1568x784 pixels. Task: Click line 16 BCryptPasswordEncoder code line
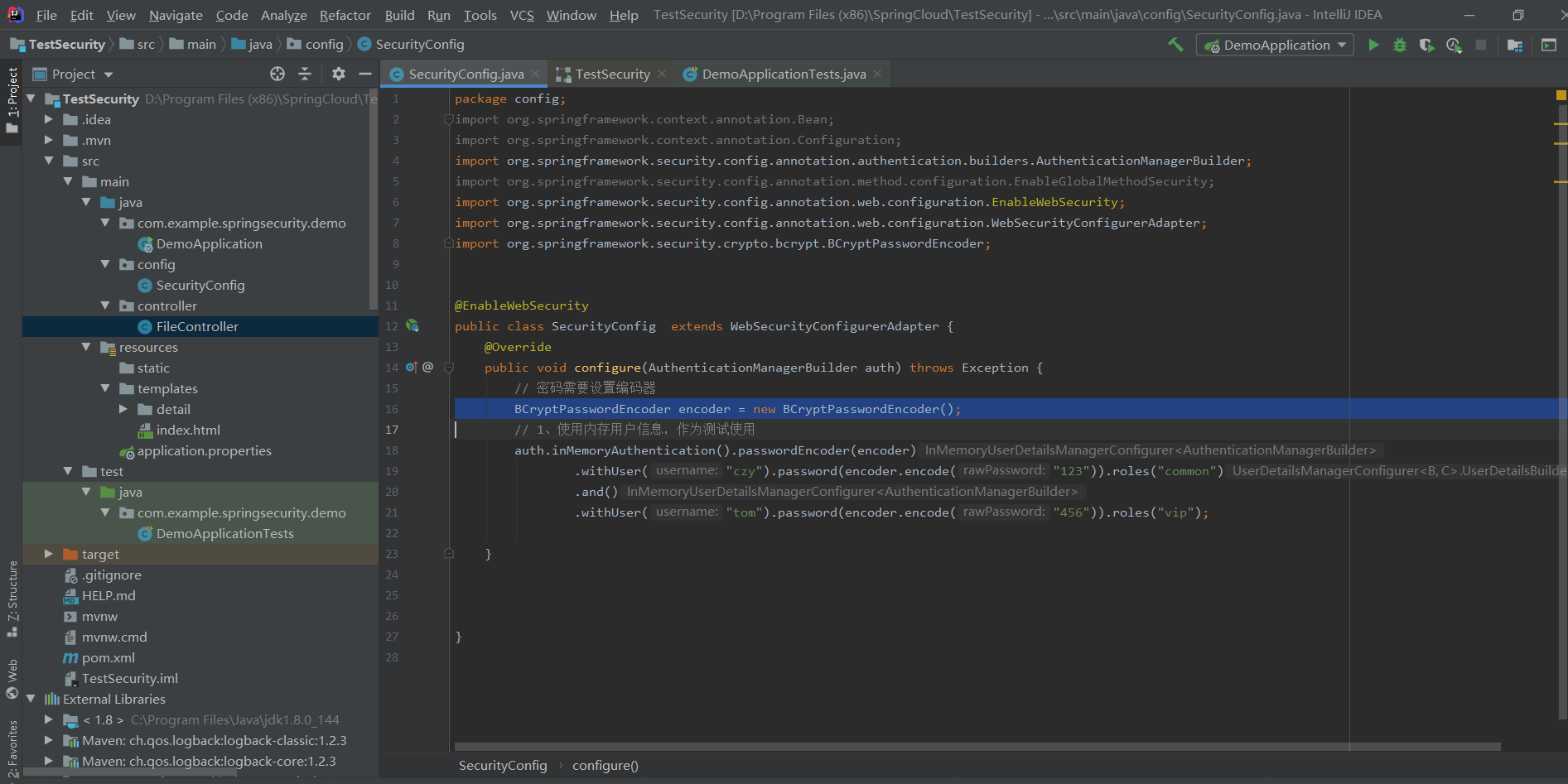[737, 409]
